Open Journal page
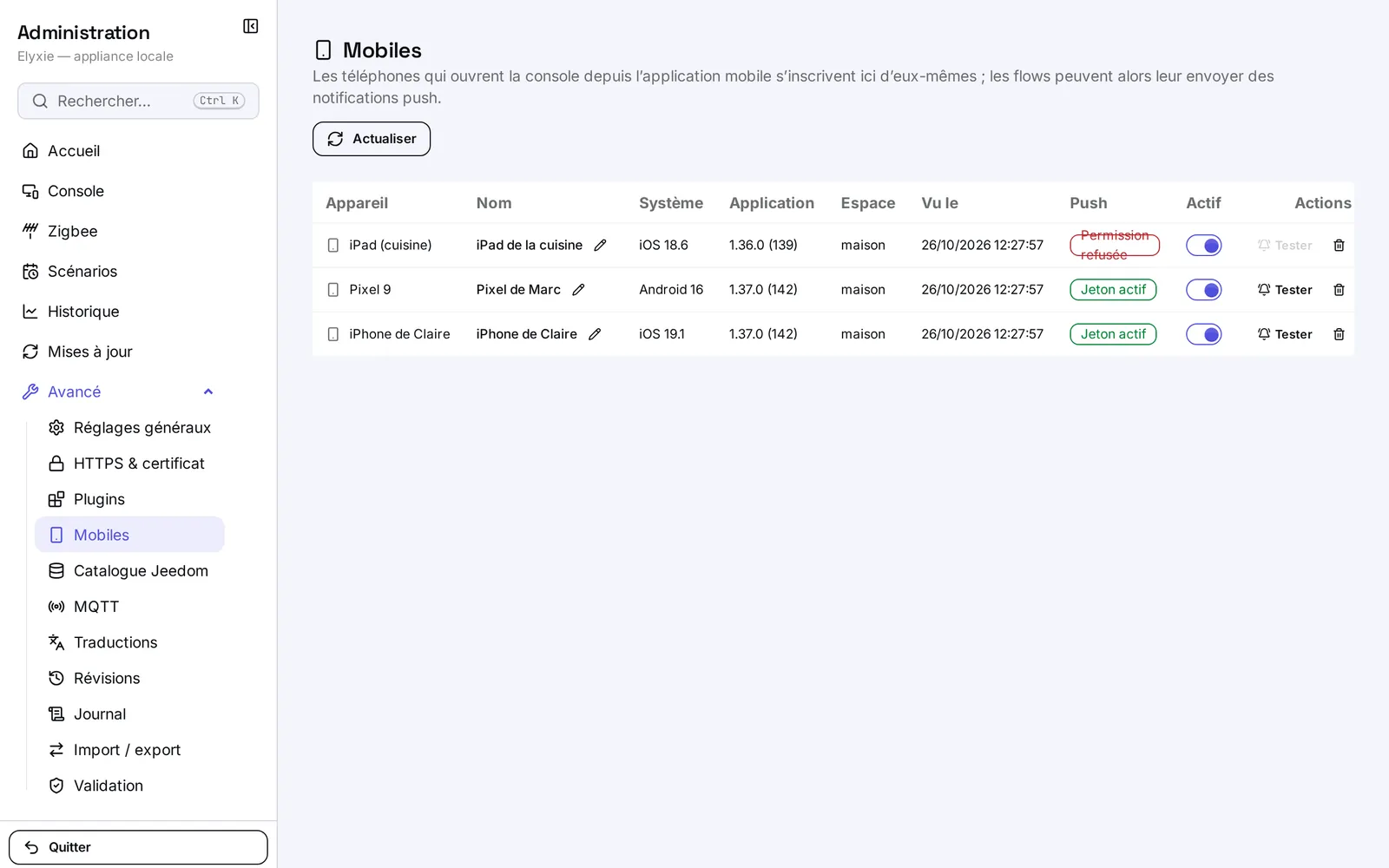The image size is (1389, 868). (x=129, y=714)
